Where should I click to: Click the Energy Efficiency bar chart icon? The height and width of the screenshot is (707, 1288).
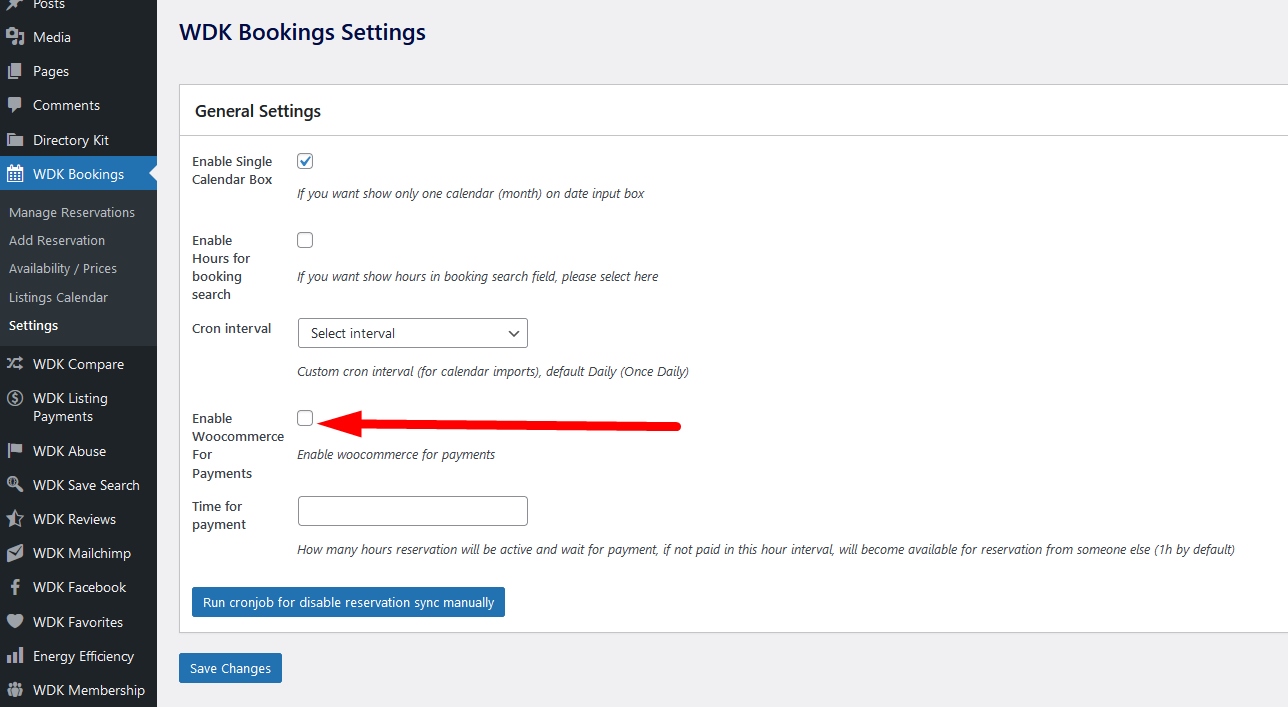point(15,656)
